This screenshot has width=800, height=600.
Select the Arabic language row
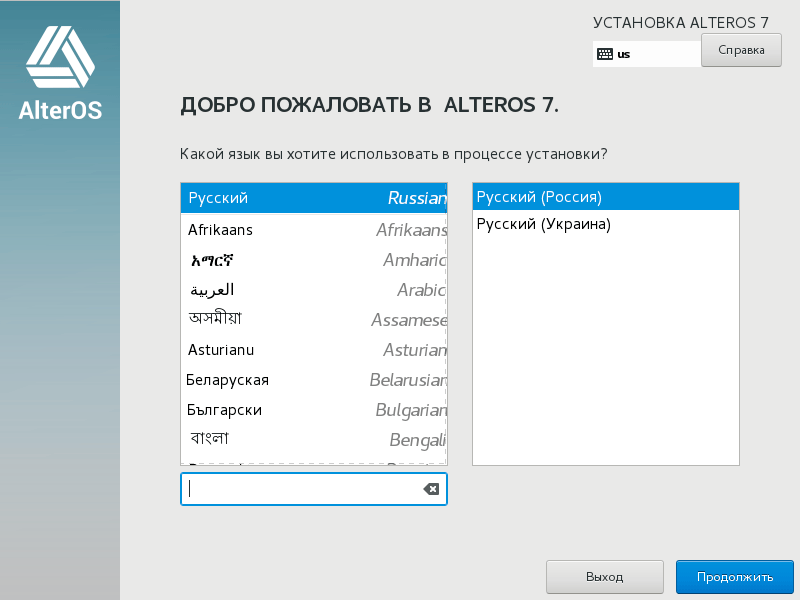coord(314,290)
